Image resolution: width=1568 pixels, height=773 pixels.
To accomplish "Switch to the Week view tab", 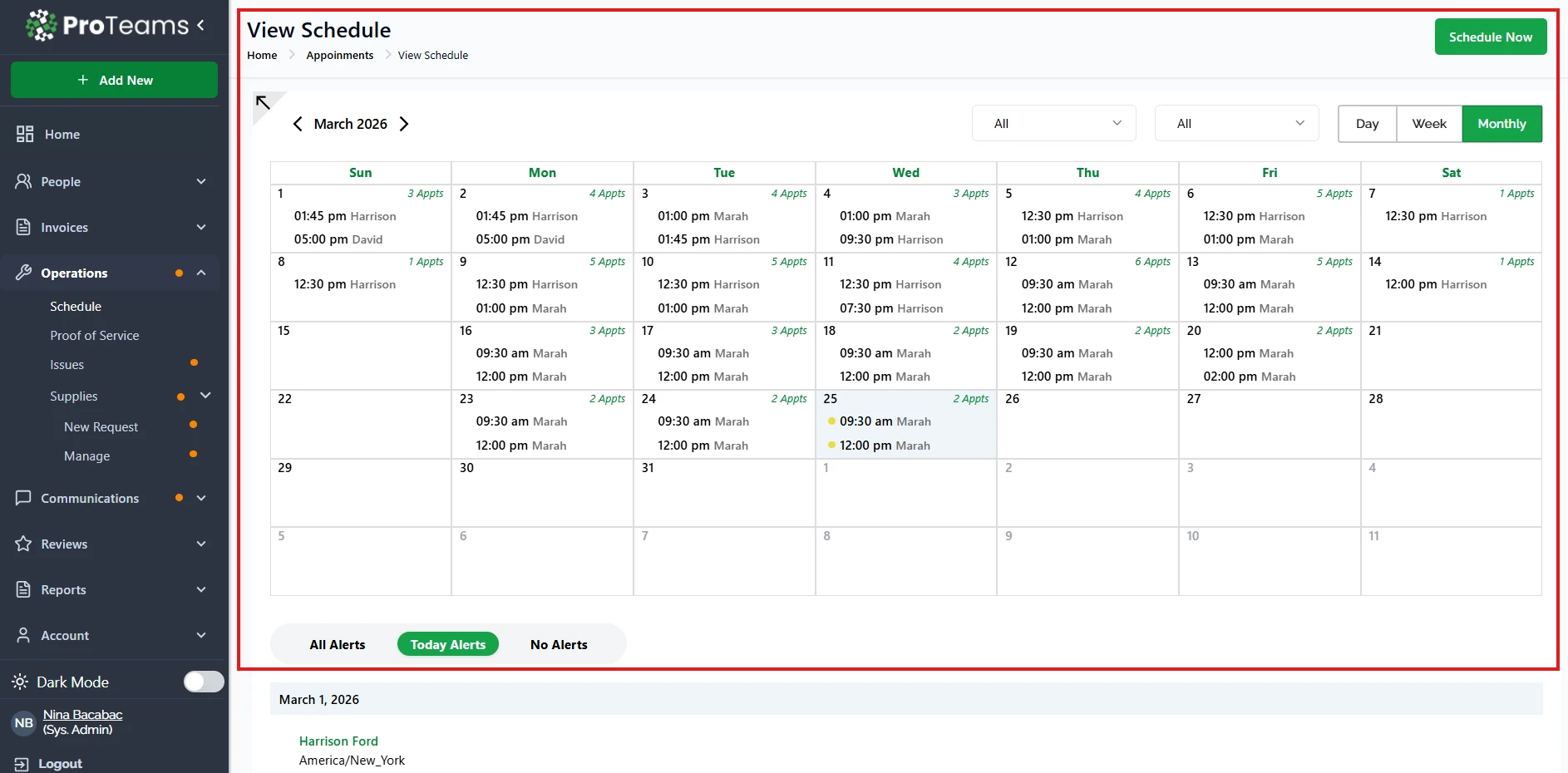I will coord(1428,124).
